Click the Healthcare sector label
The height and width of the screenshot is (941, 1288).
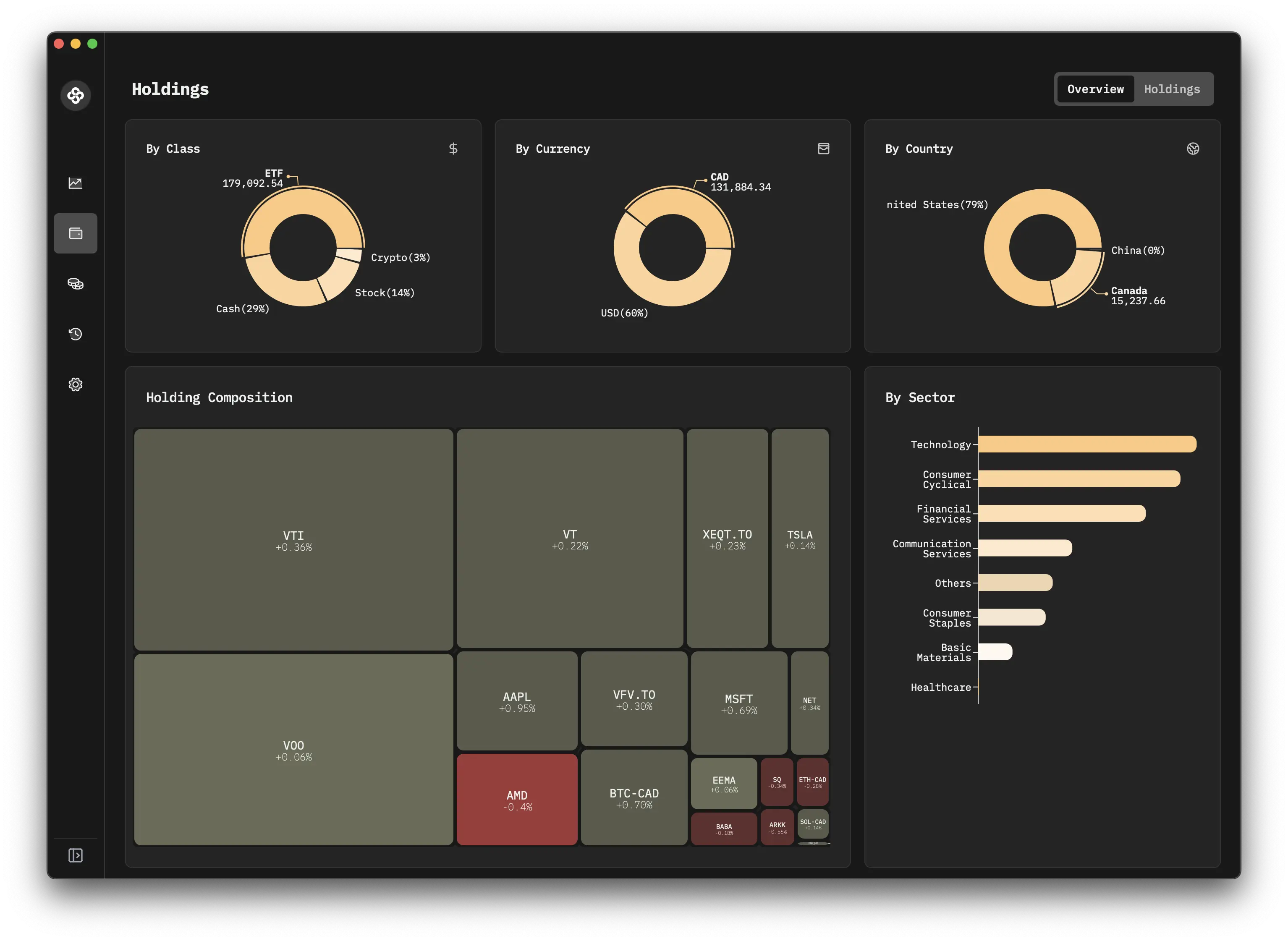[x=940, y=687]
